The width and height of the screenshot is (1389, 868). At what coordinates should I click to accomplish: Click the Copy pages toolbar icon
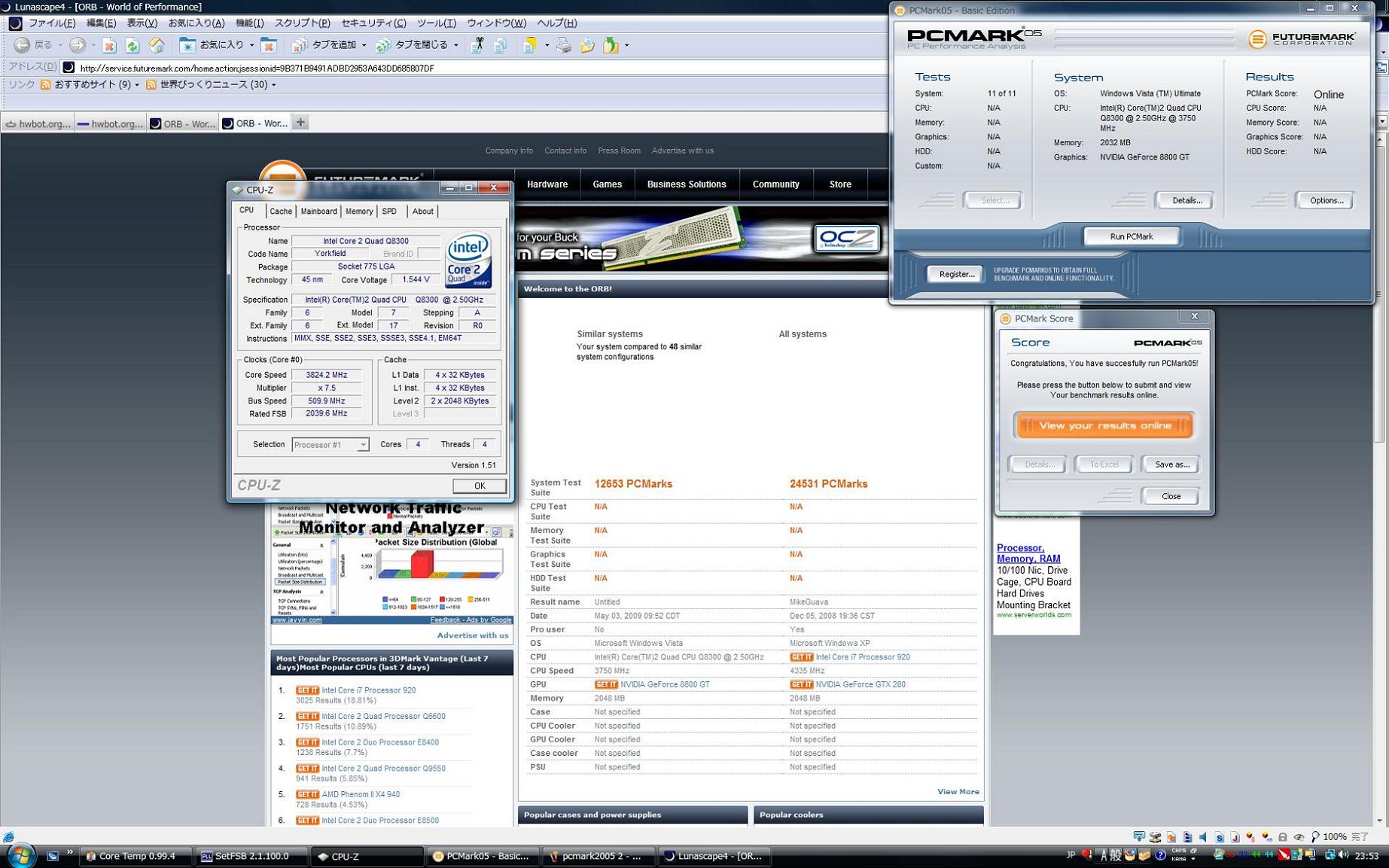[x=501, y=46]
